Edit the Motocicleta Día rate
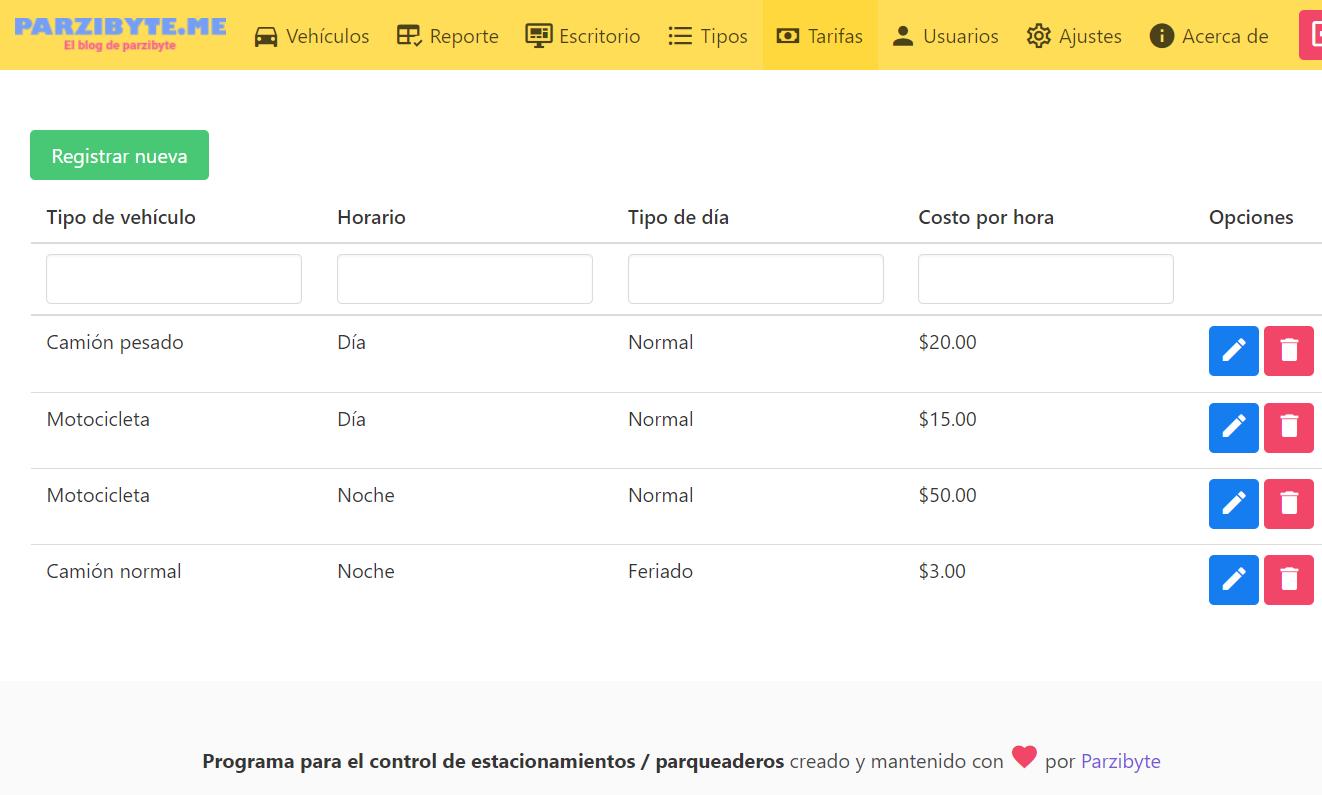This screenshot has height=795, width=1322. (1233, 428)
